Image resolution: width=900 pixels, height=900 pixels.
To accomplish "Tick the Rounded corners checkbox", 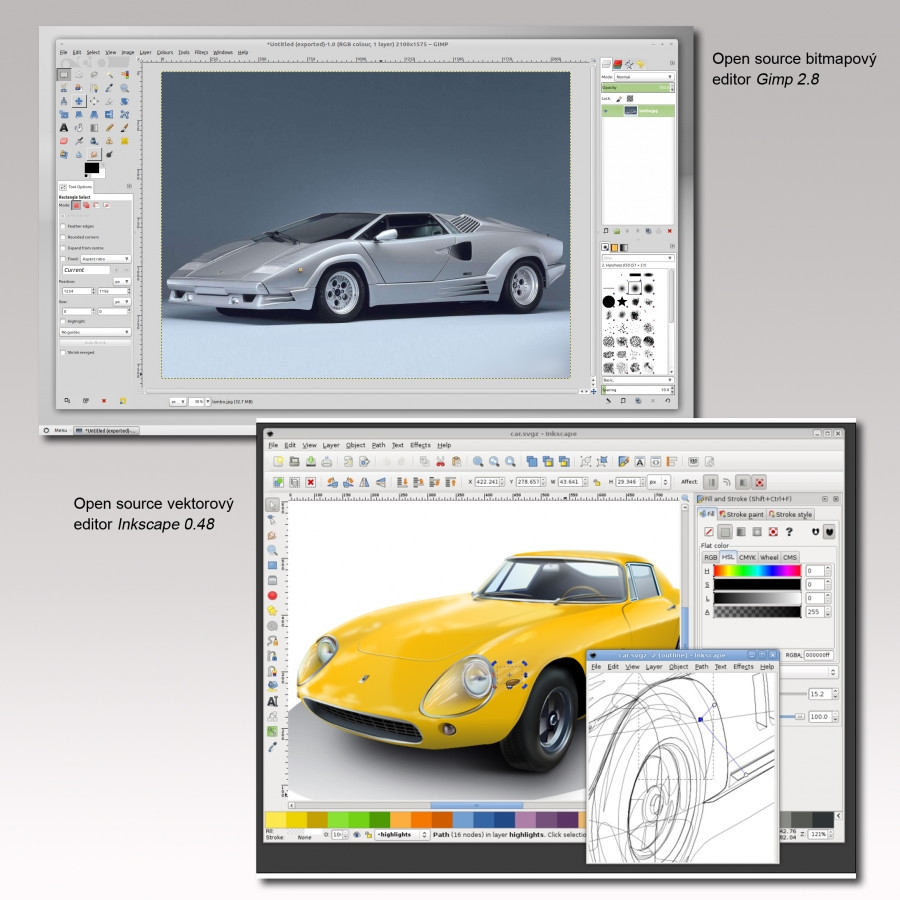I will click(63, 237).
